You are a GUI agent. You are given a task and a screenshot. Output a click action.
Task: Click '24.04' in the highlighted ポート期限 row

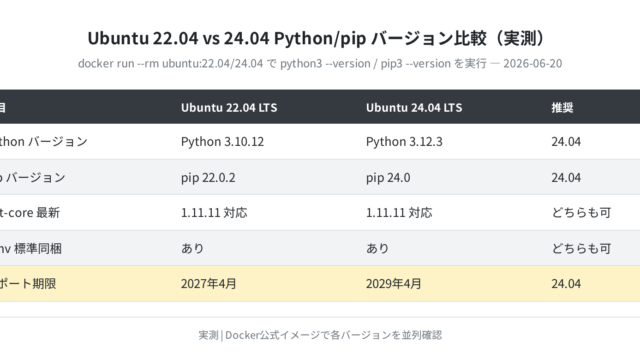[566, 284]
